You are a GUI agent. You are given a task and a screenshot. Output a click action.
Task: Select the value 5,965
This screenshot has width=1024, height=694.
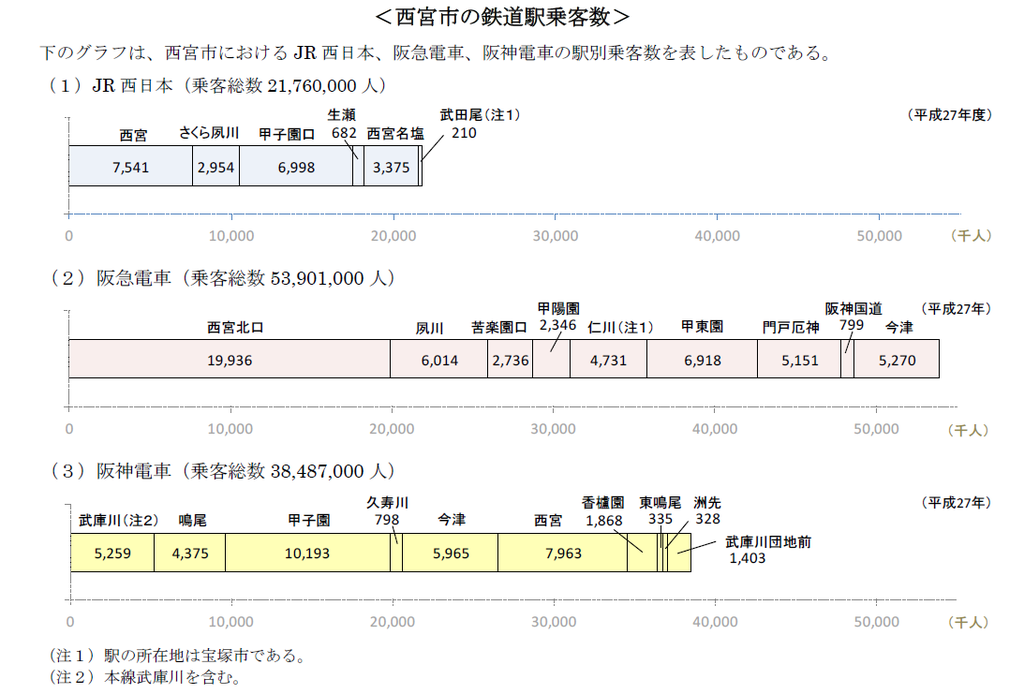pyautogui.click(x=451, y=554)
